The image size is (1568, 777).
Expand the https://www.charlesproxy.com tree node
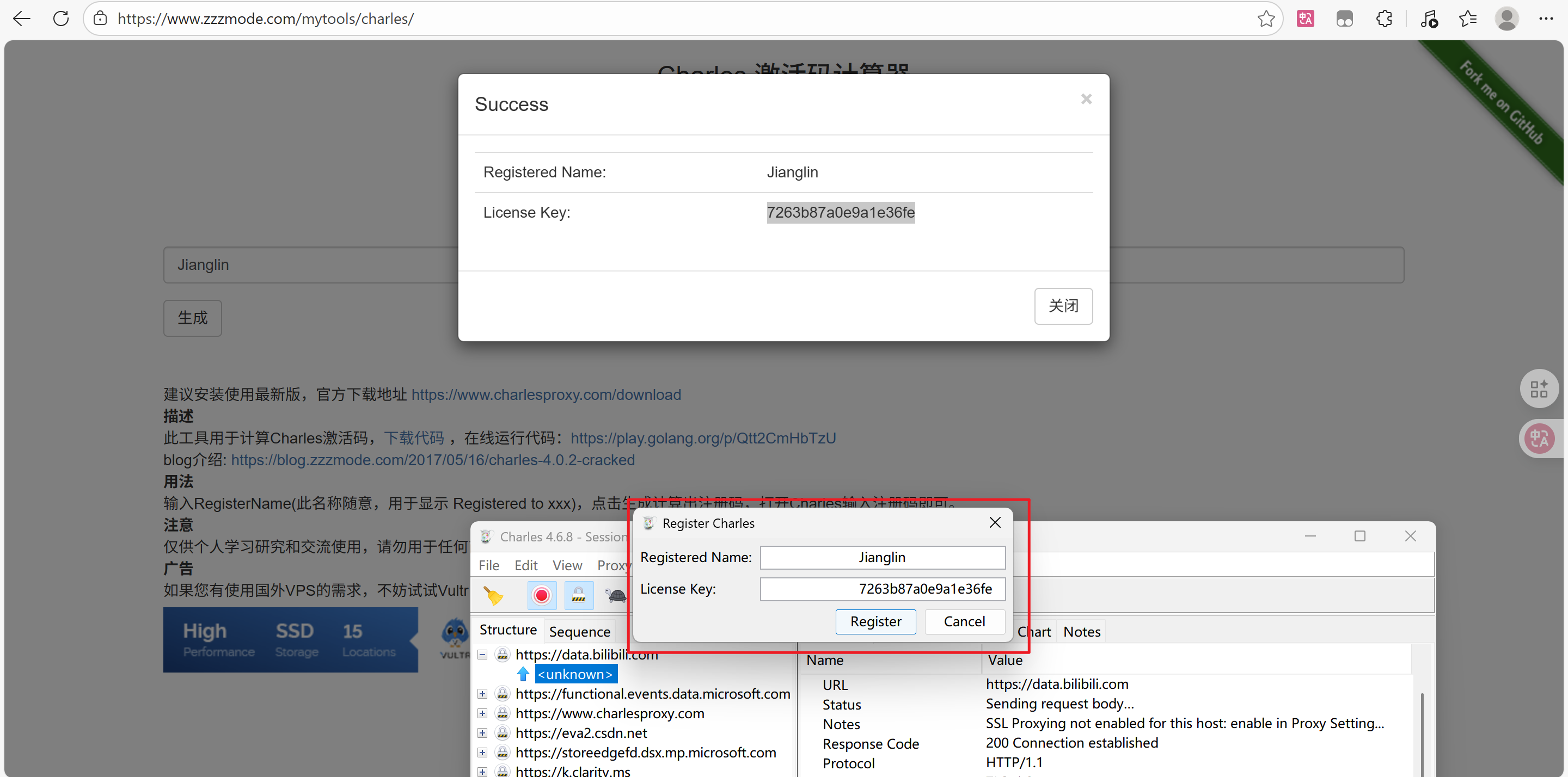482,713
